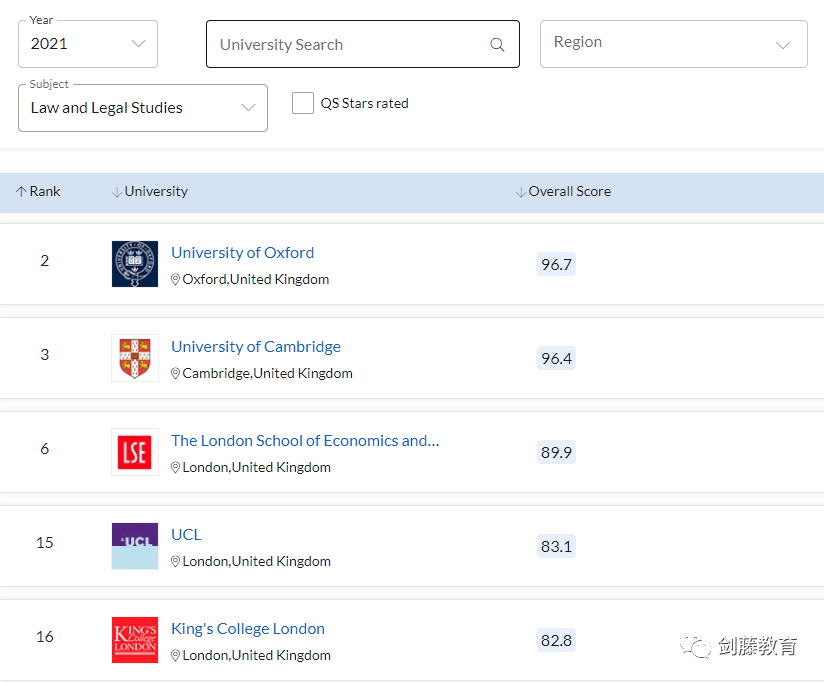Image resolution: width=824 pixels, height=682 pixels.
Task: Click London, United Kingdom text in King's College row
Action: pos(256,656)
